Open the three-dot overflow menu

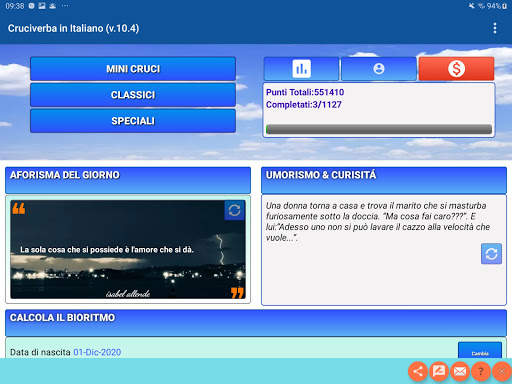[495, 28]
